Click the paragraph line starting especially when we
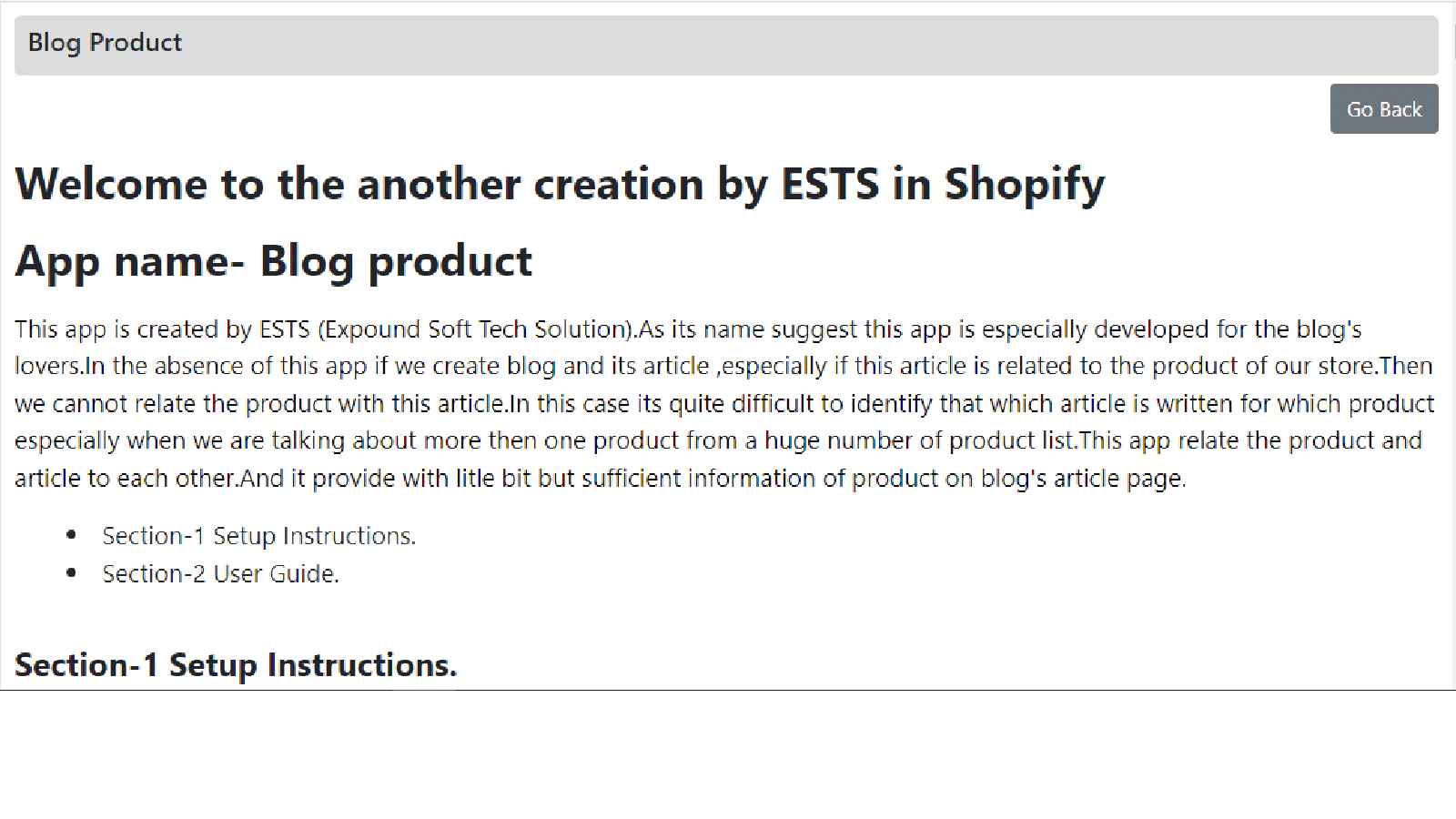The height and width of the screenshot is (819, 1456). 718,440
